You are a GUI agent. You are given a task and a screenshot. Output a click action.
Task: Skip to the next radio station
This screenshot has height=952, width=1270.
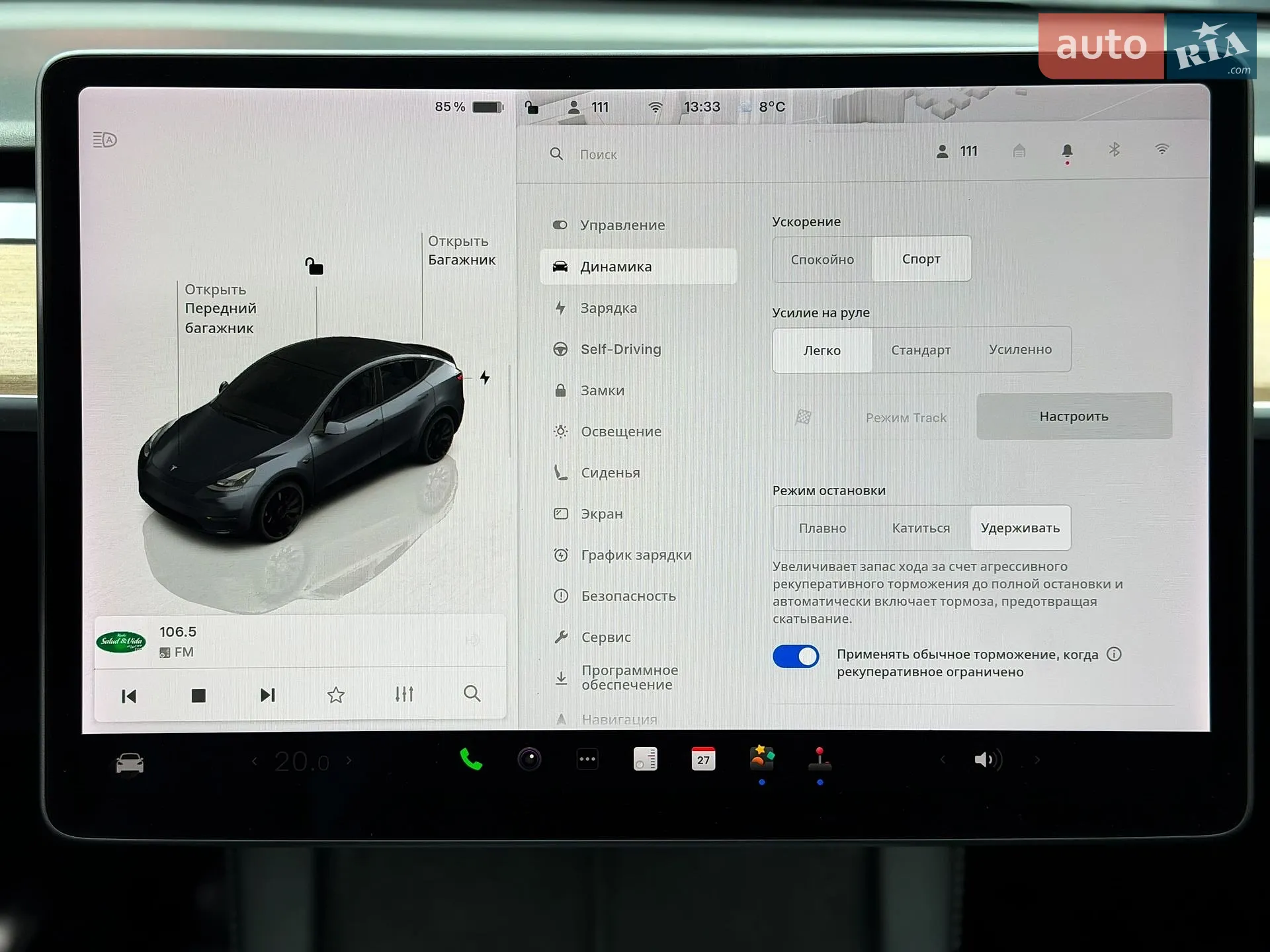pos(267,695)
